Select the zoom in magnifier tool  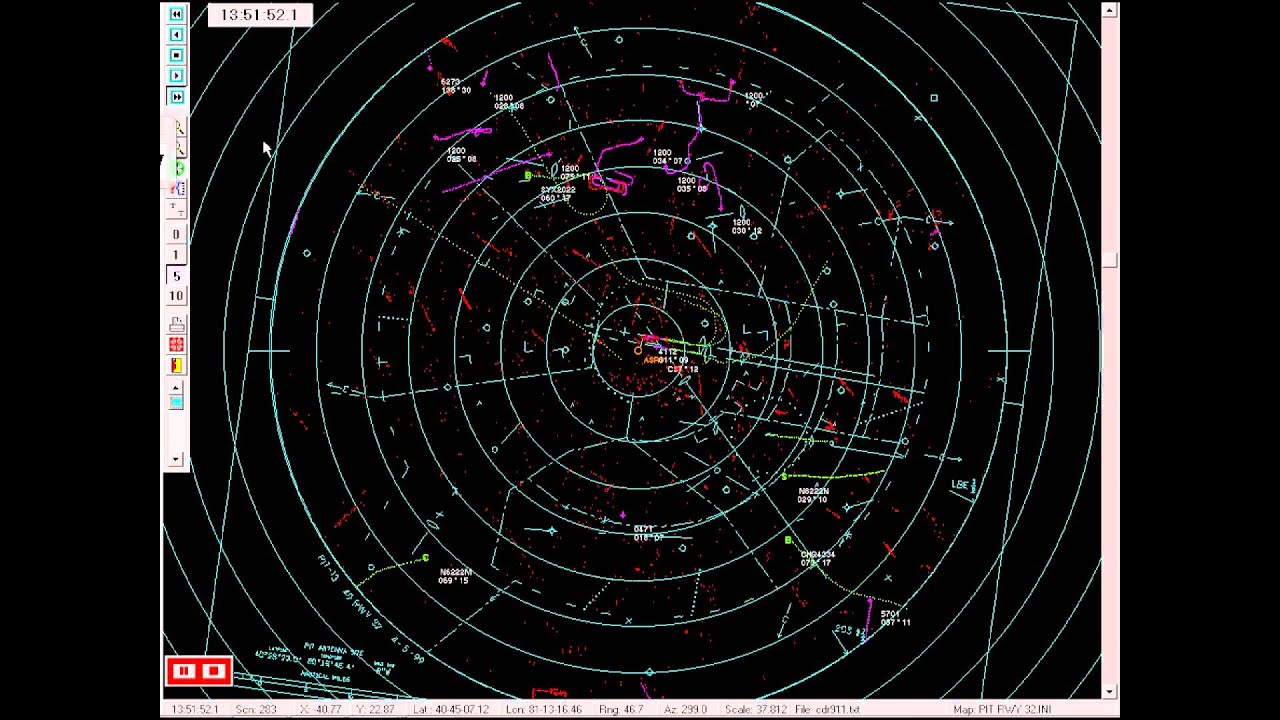[178, 129]
